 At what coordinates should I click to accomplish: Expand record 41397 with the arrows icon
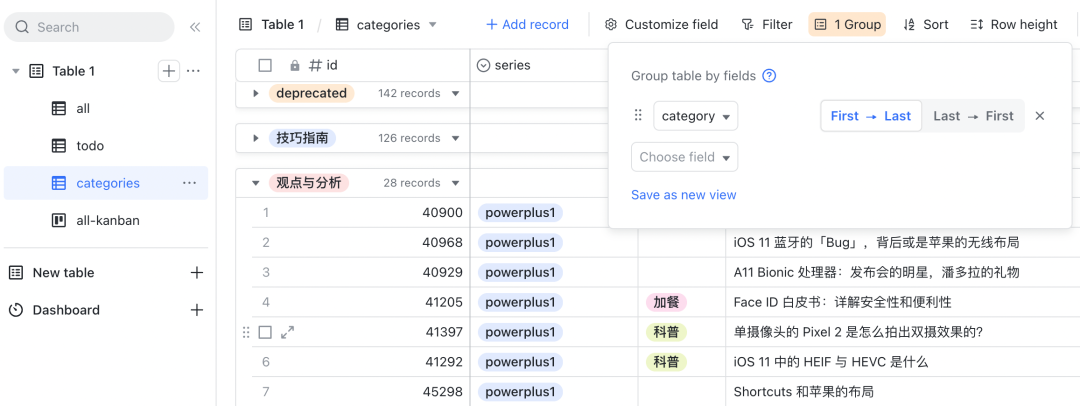coord(287,332)
